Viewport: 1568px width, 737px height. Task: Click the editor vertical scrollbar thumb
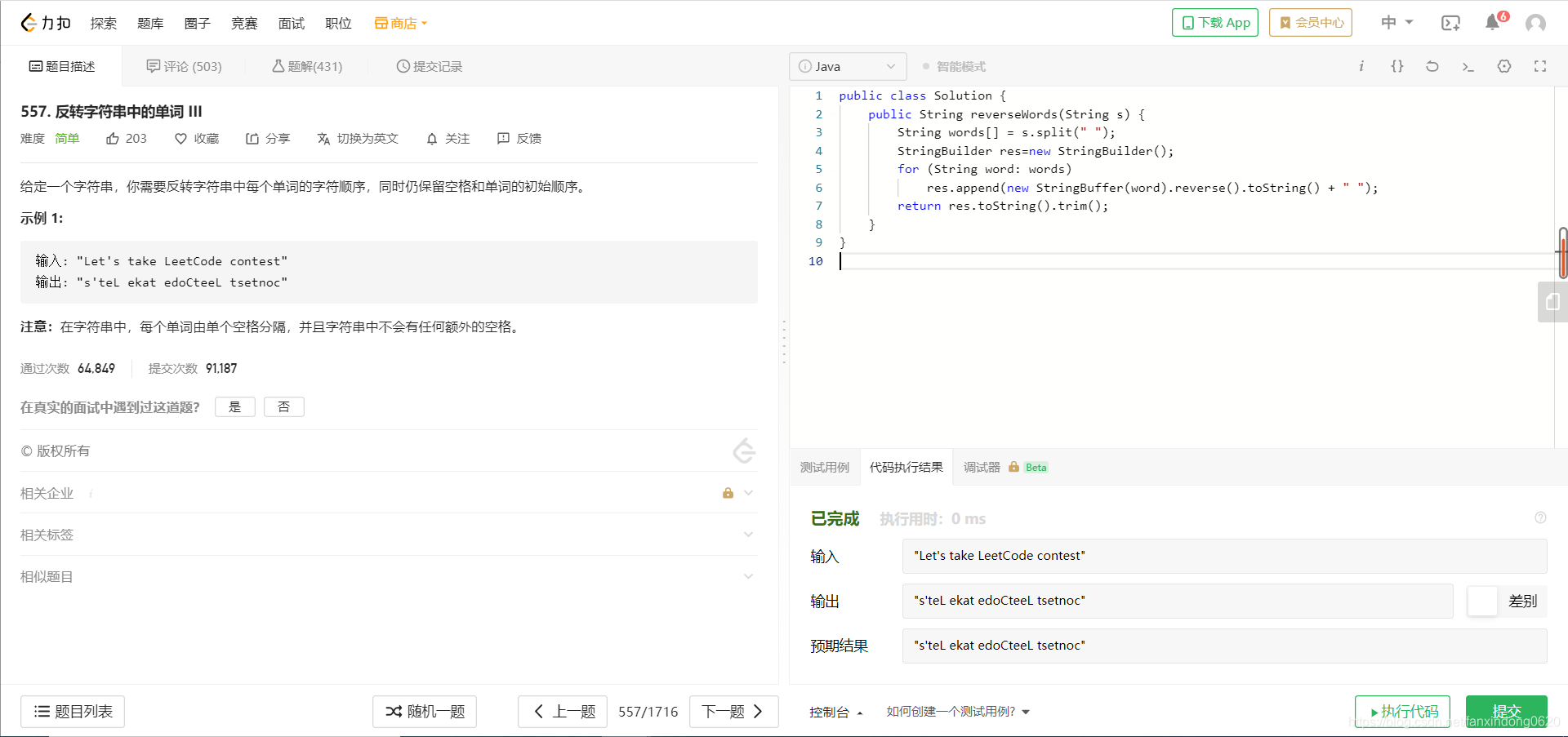[x=1563, y=253]
